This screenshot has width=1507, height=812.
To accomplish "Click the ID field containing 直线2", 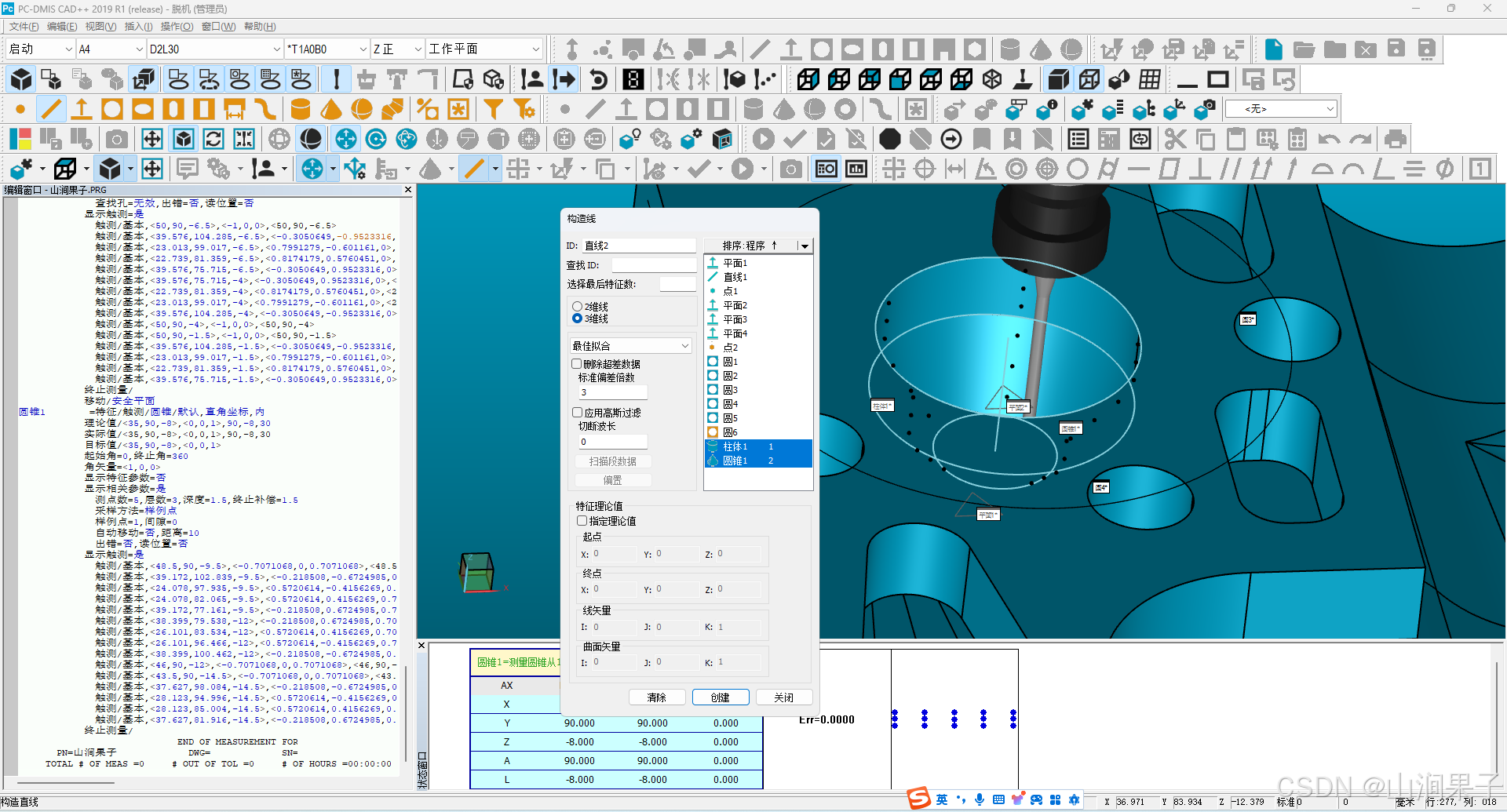I will [x=639, y=246].
